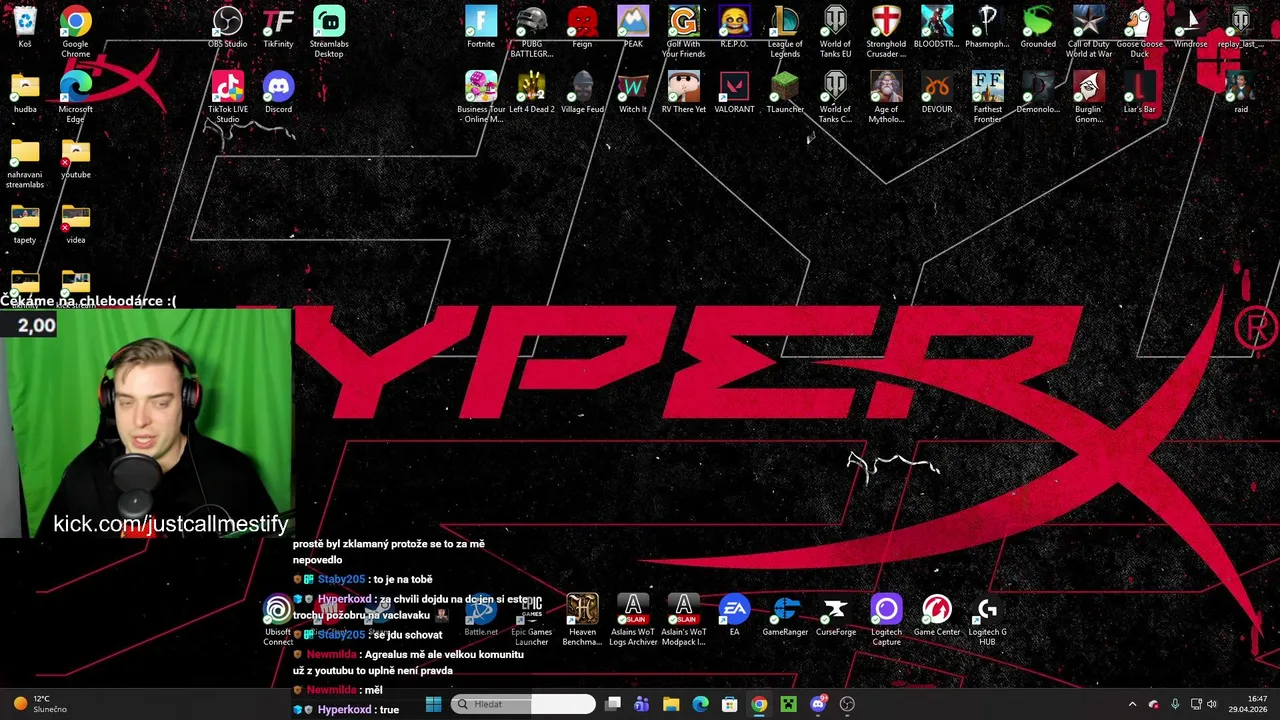Launch the Fortnite shortcut
This screenshot has height=720, width=1280.
pyautogui.click(x=481, y=28)
